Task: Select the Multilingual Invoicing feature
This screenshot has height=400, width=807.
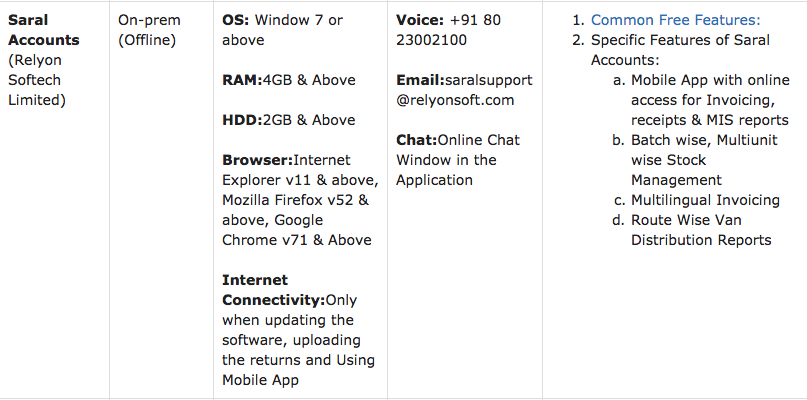Action: [706, 200]
